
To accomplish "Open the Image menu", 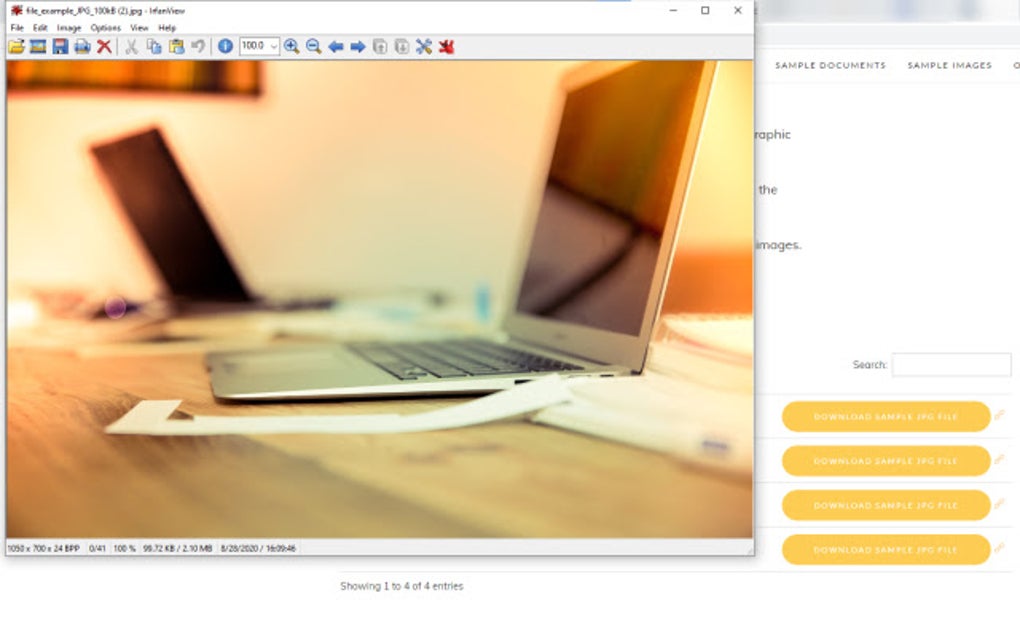I will [68, 28].
